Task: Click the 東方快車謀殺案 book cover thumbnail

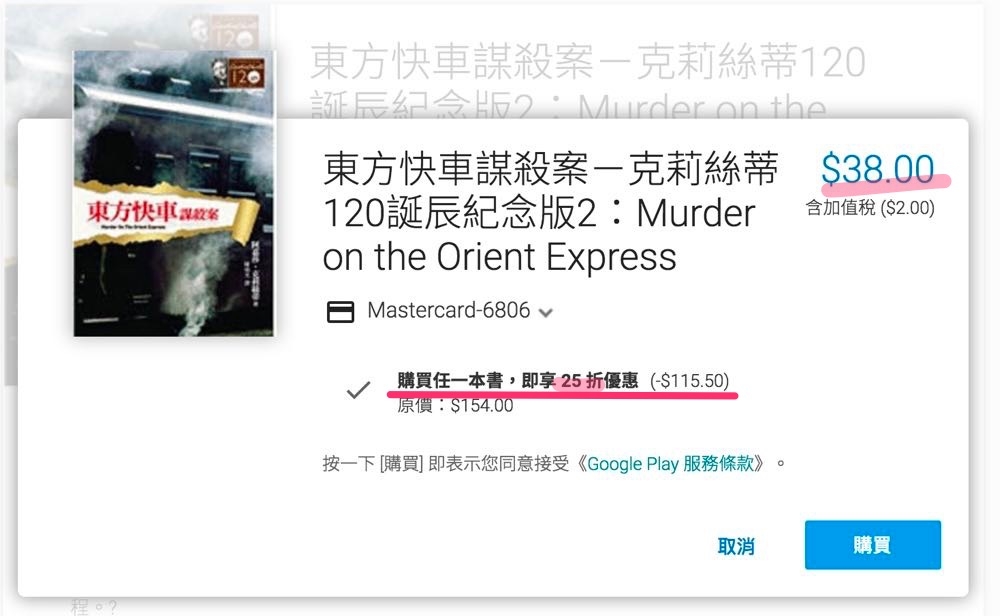Action: (174, 194)
